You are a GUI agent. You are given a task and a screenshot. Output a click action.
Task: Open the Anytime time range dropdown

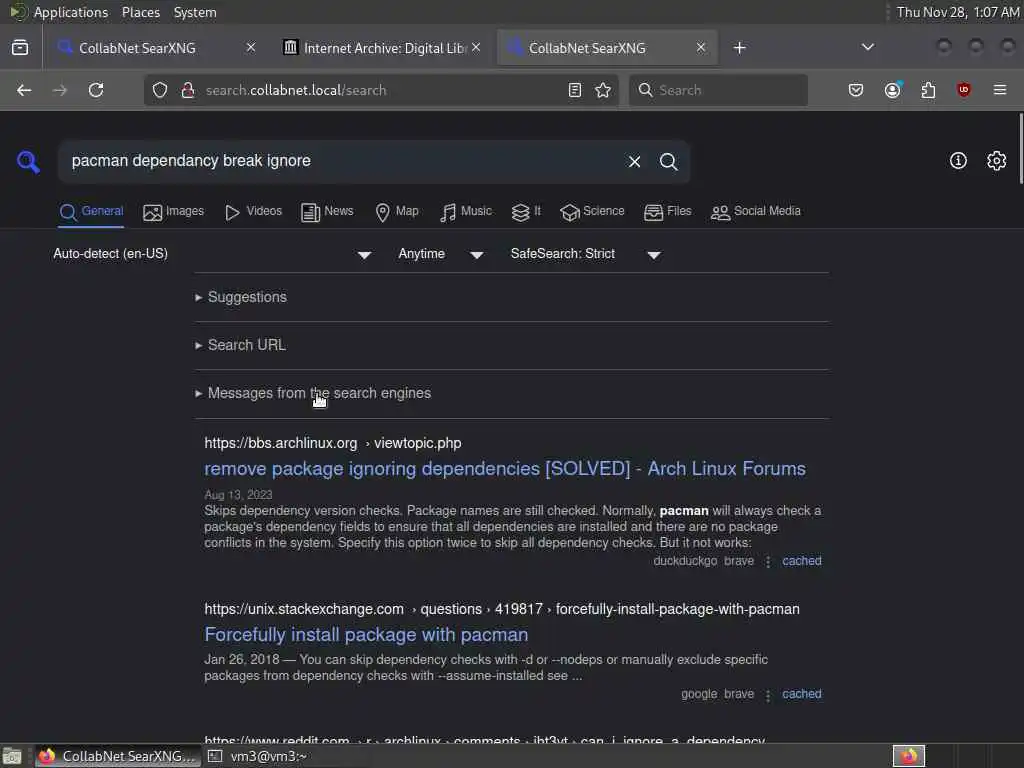pyautogui.click(x=441, y=254)
